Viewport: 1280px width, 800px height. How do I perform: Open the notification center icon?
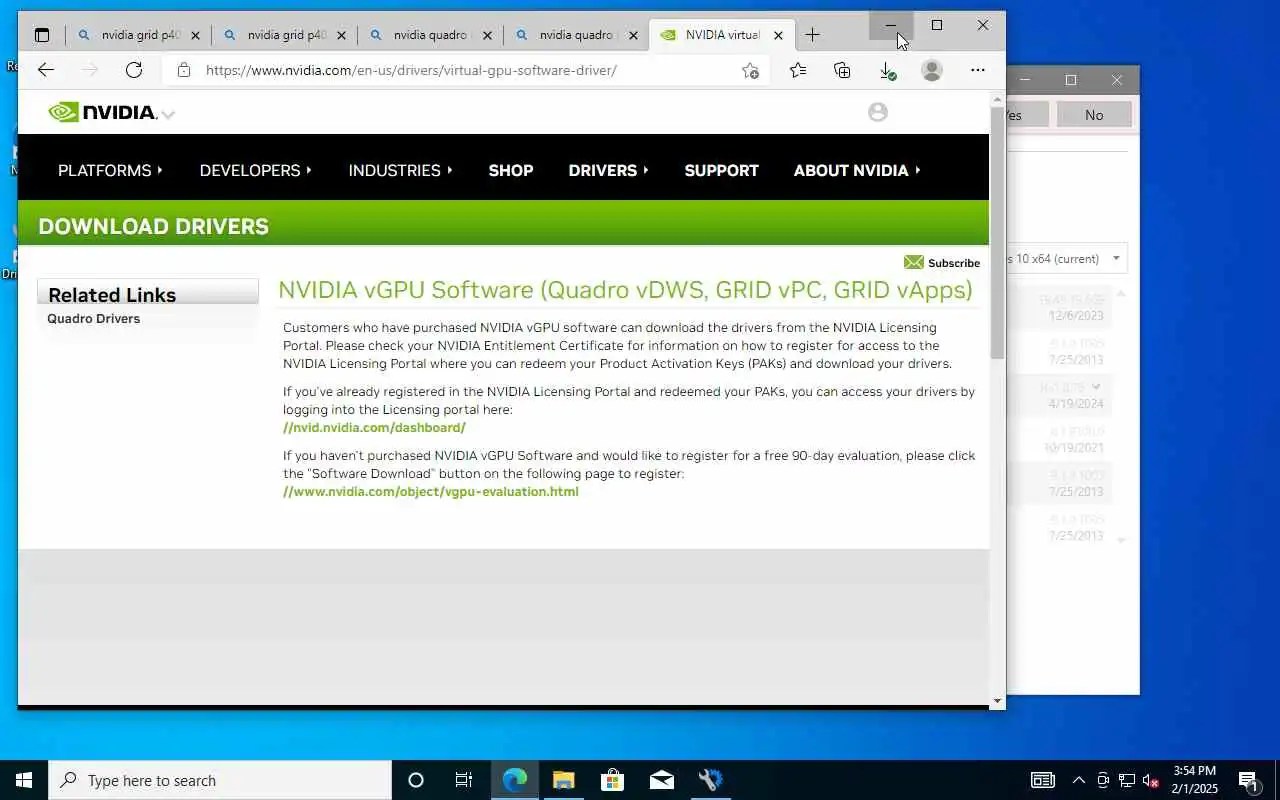(1248, 780)
